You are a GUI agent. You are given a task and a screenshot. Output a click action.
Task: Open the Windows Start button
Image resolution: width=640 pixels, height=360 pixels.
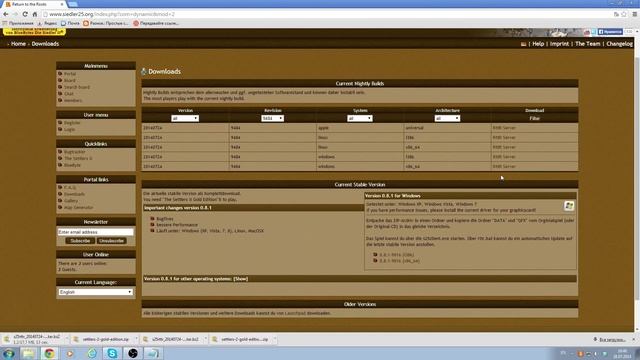(9, 353)
